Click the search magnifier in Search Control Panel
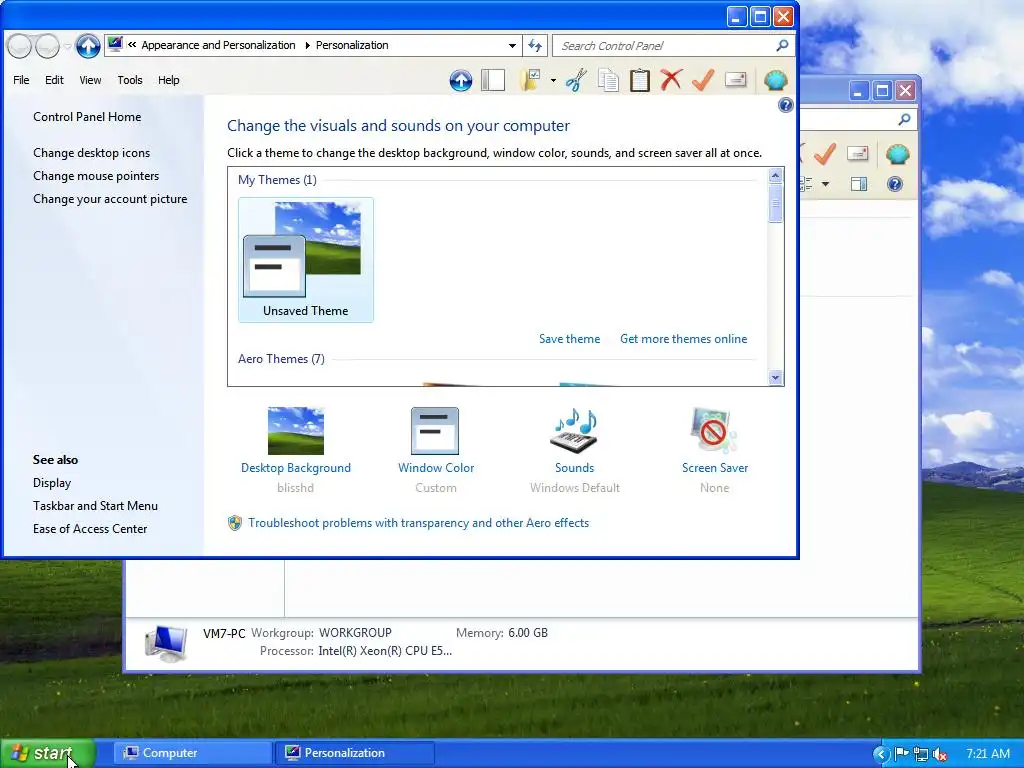 pos(782,45)
